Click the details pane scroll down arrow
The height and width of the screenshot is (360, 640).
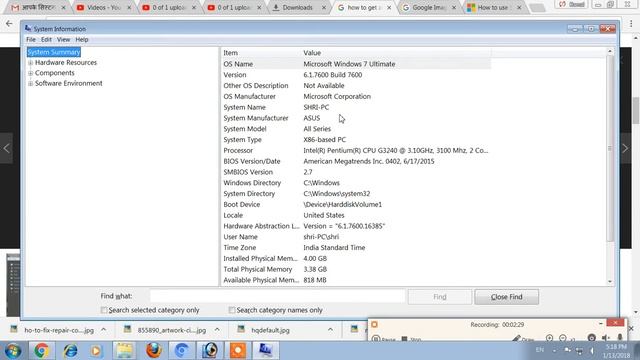point(610,281)
